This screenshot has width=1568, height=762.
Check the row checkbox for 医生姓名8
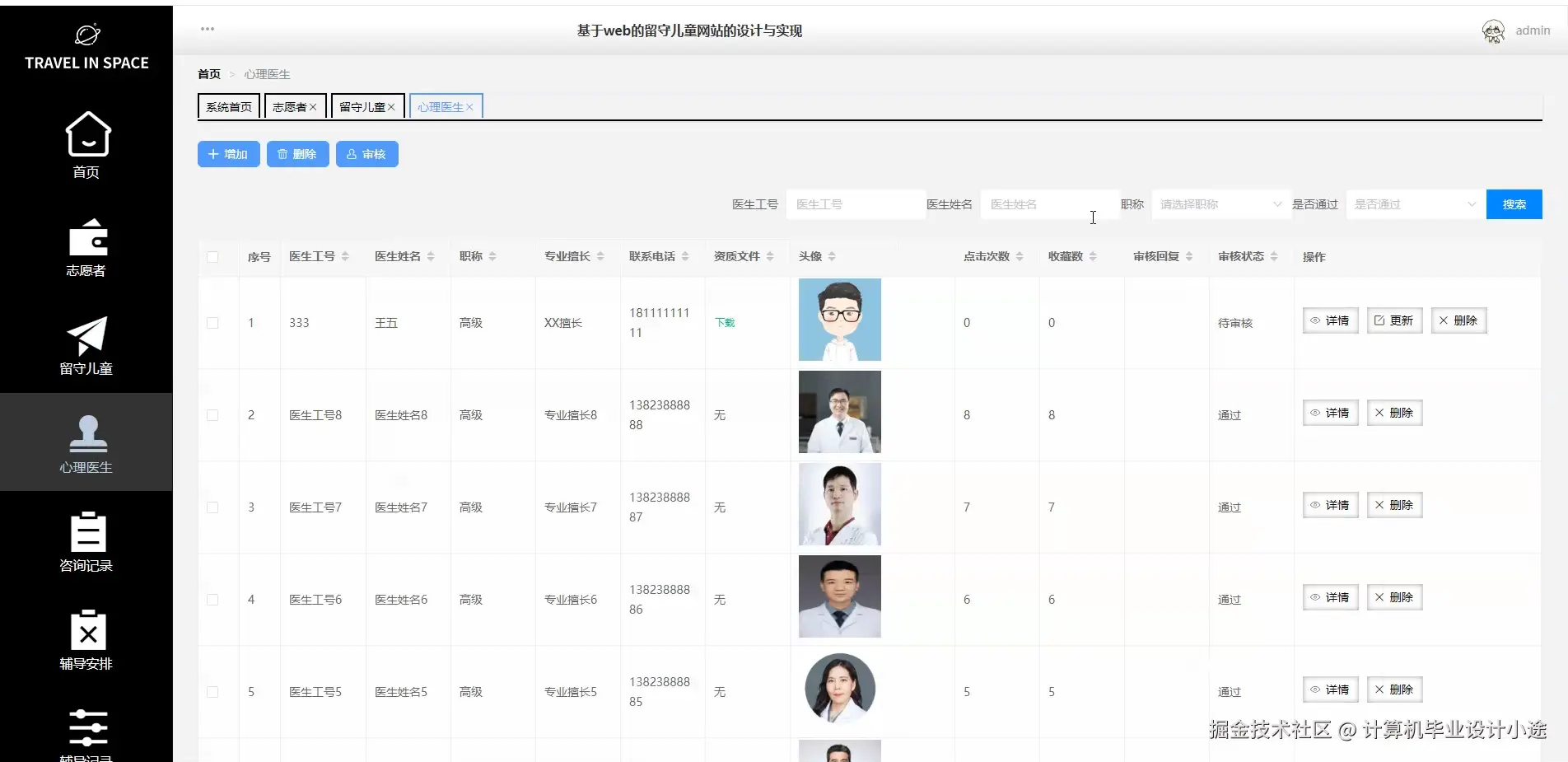pos(212,415)
